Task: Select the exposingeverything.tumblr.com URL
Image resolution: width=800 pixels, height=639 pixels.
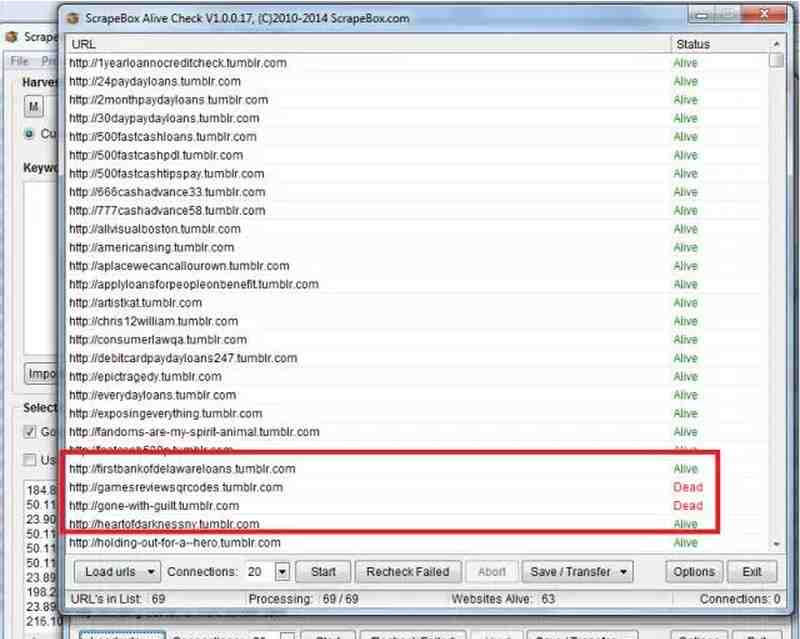Action: (x=166, y=413)
